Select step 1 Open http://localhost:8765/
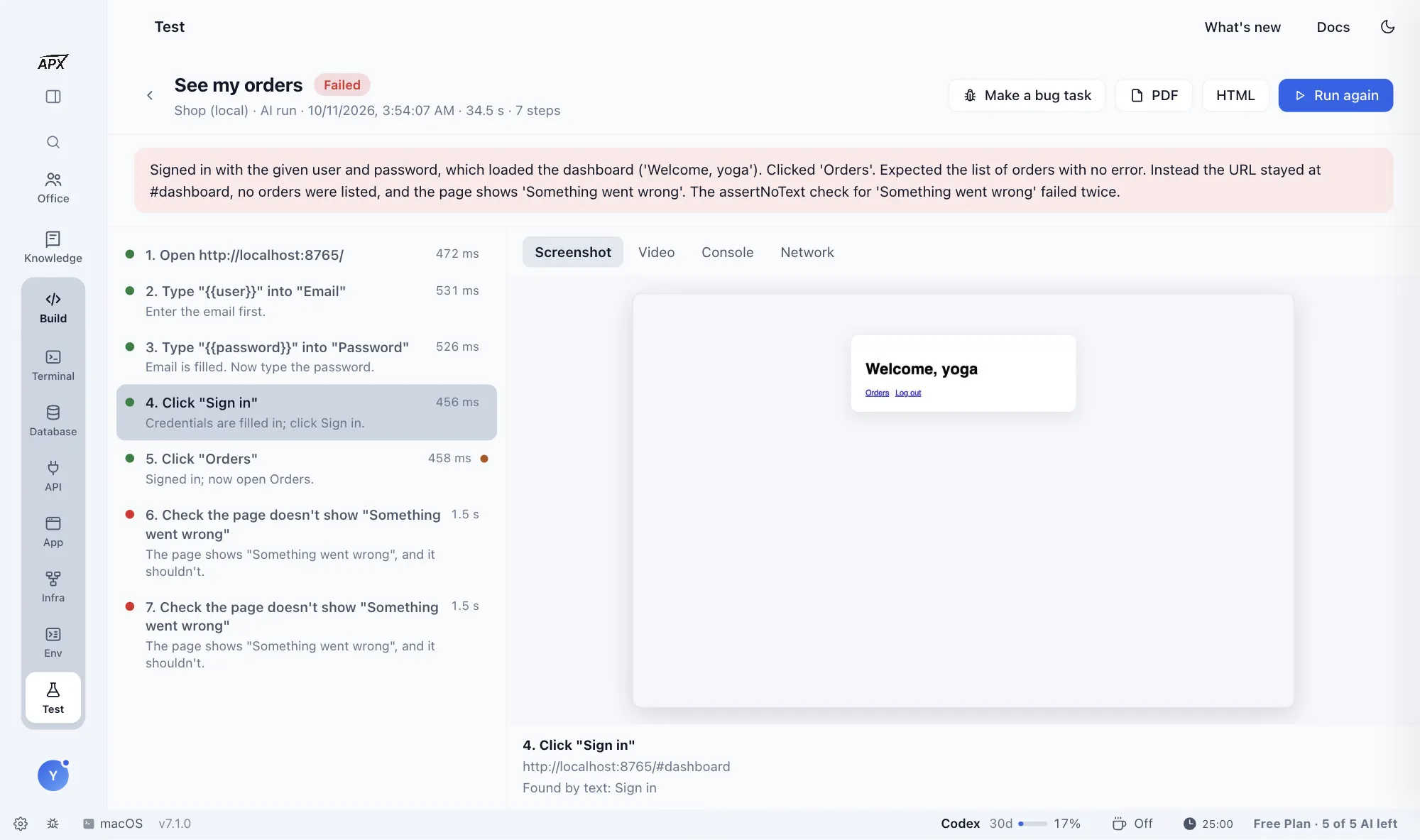 [307, 254]
